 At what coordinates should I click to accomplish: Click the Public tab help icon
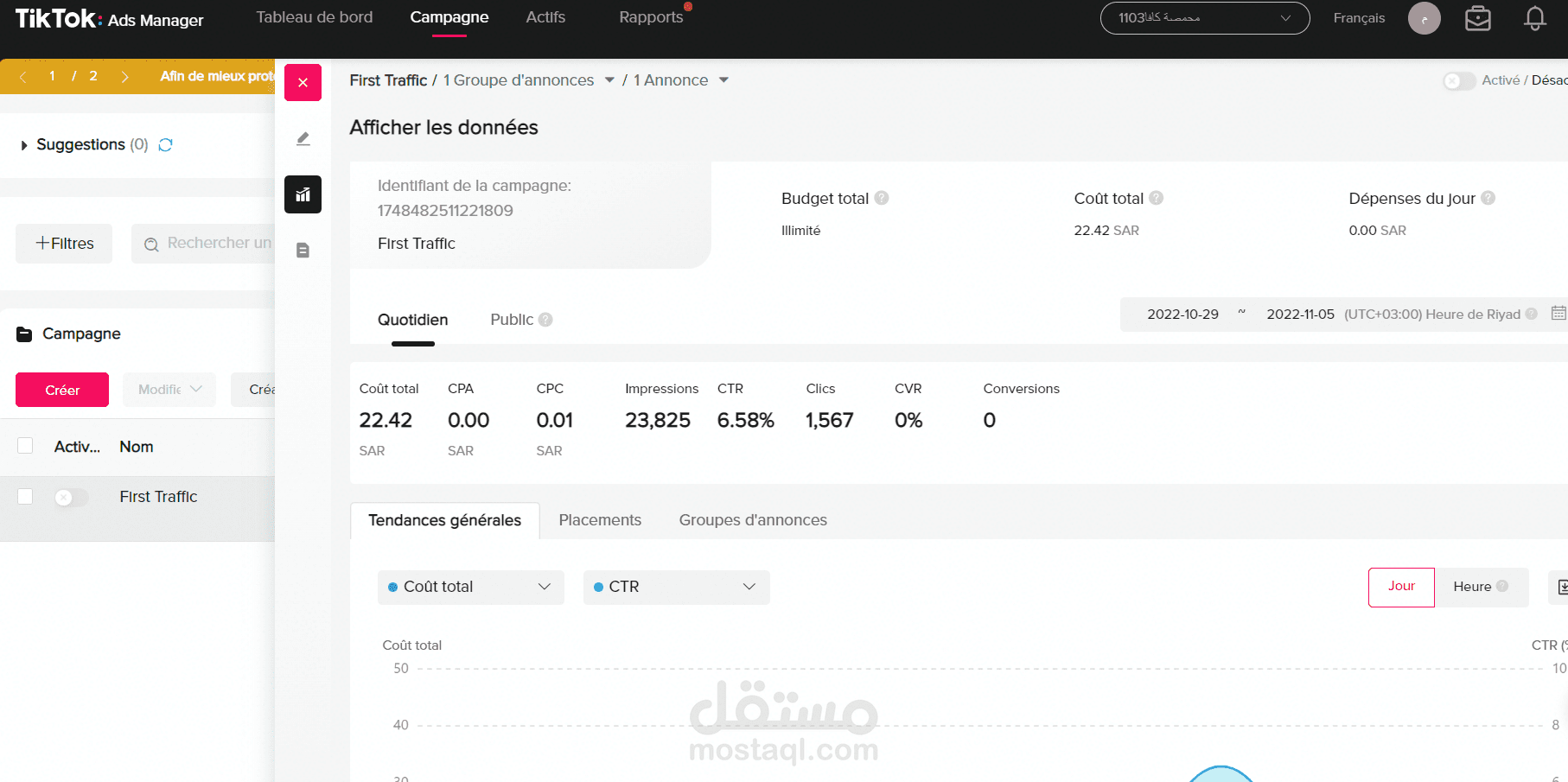[x=545, y=320]
